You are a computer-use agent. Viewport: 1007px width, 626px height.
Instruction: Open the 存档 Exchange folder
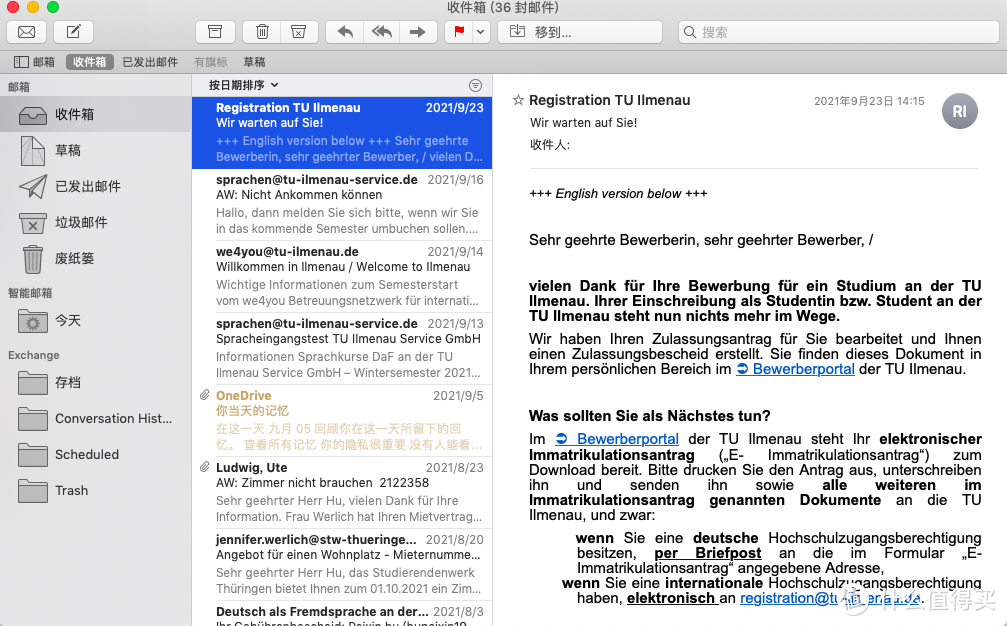[x=96, y=383]
